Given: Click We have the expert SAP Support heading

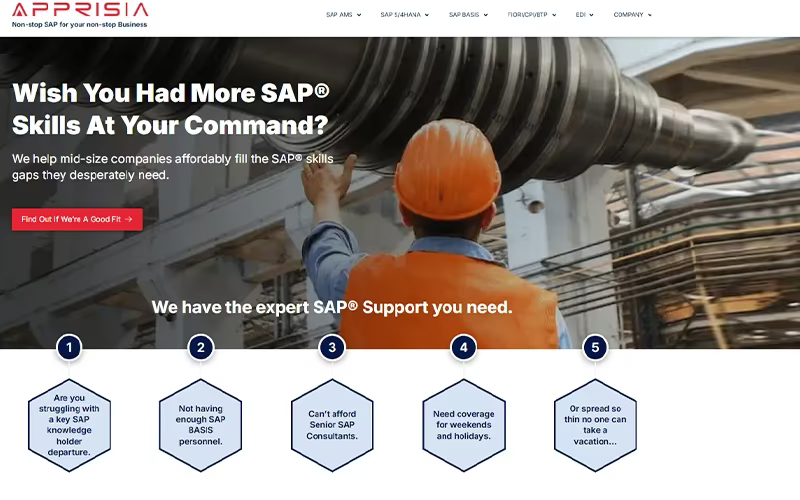Looking at the screenshot, I should click(x=332, y=307).
